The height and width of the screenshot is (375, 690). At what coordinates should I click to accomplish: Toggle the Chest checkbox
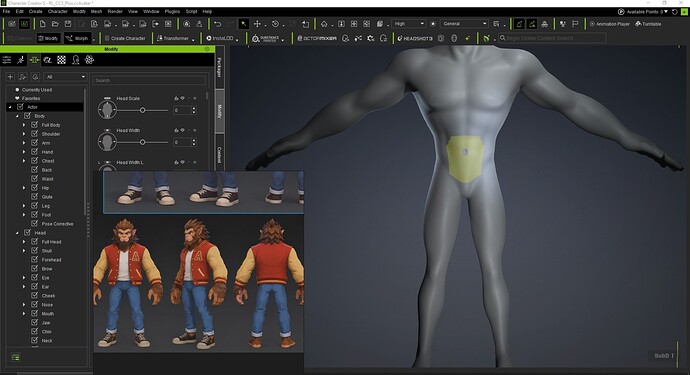pos(34,161)
